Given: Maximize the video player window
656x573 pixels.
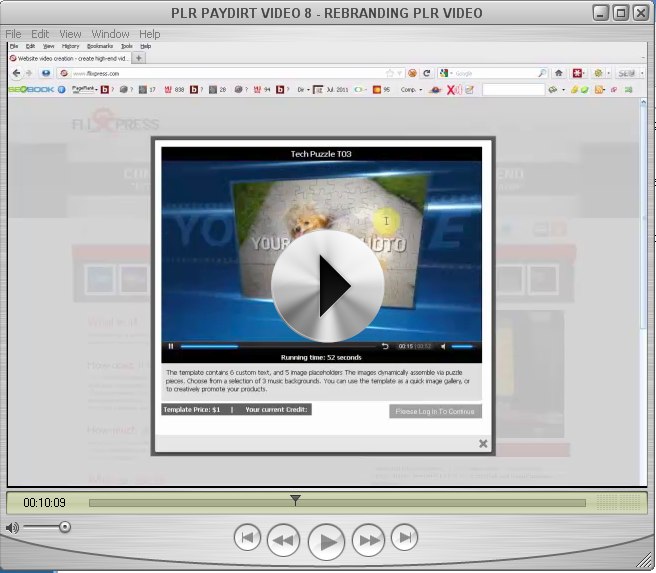Looking at the screenshot, I should point(621,13).
